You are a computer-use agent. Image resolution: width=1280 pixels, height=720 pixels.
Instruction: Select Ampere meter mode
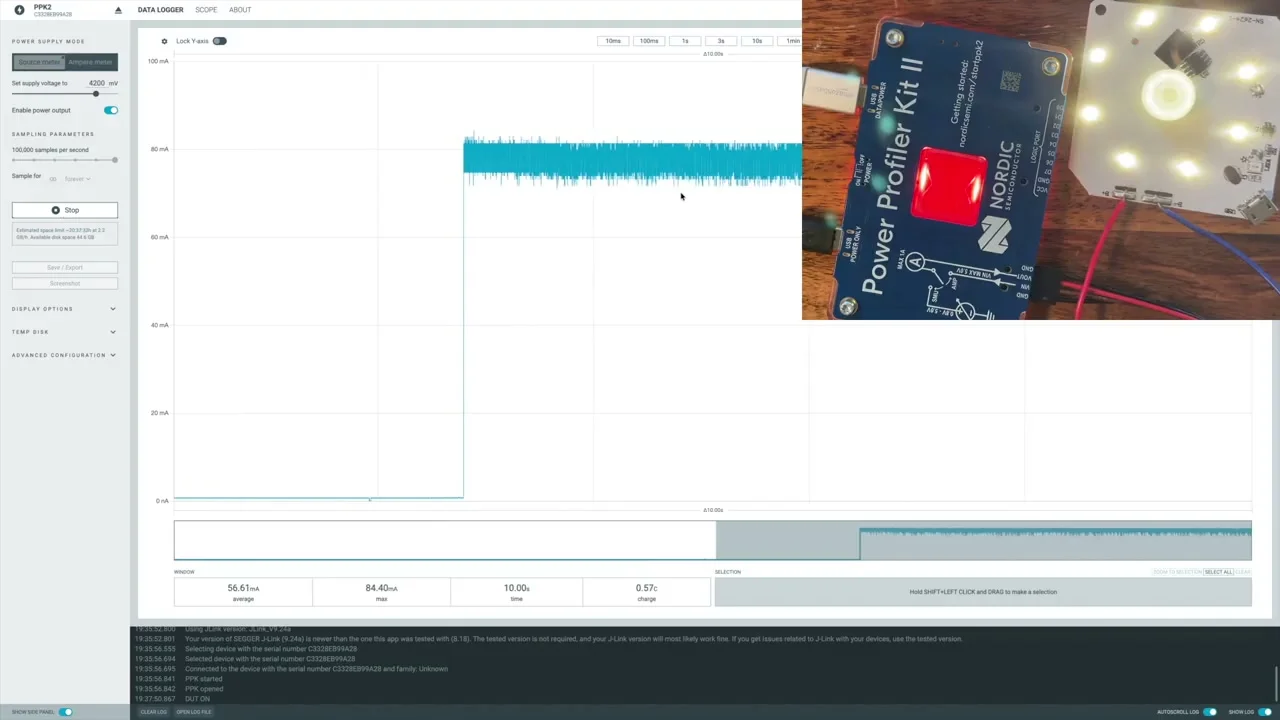click(91, 62)
